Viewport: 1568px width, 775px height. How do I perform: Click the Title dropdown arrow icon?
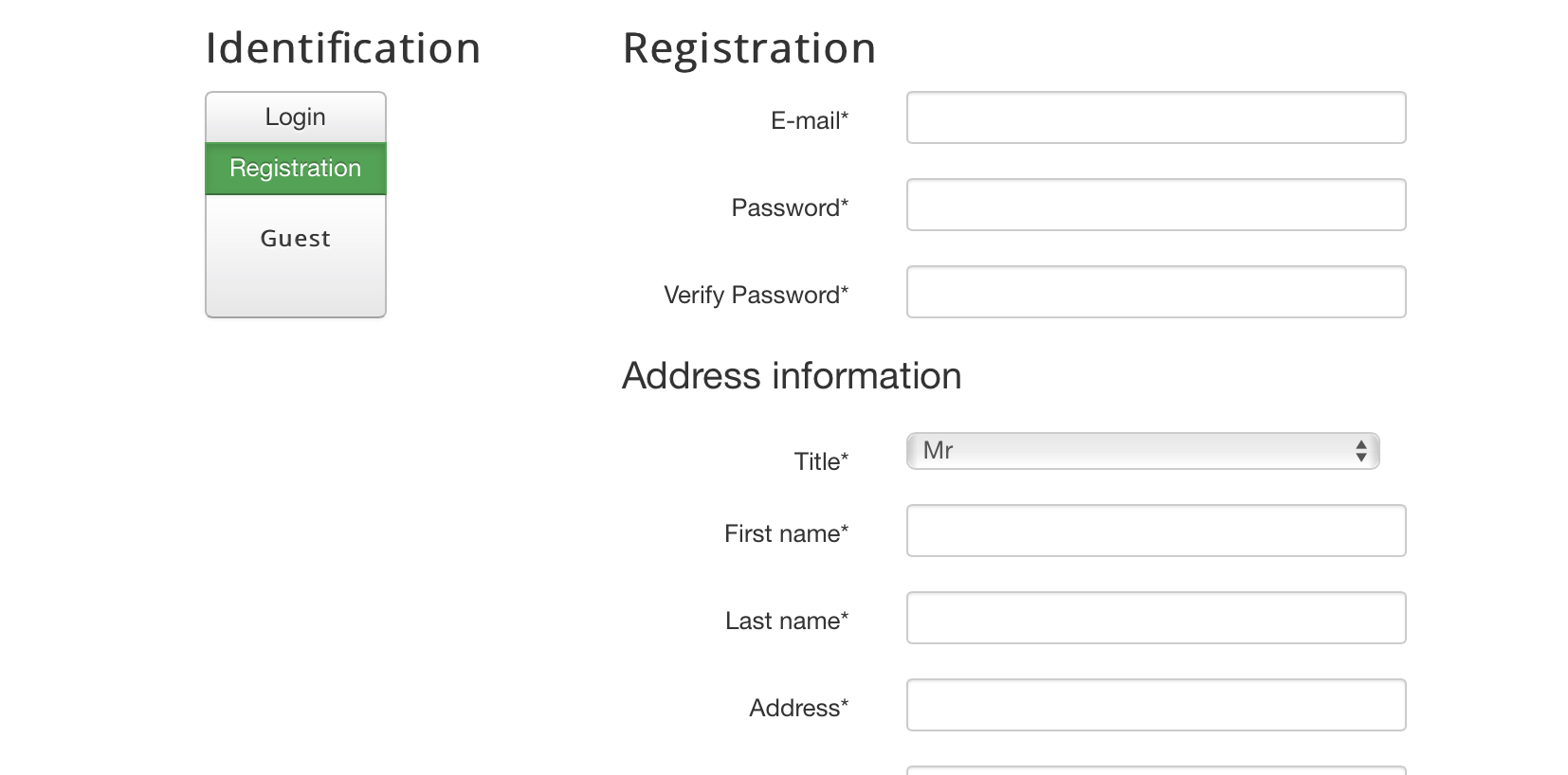[x=1360, y=451]
